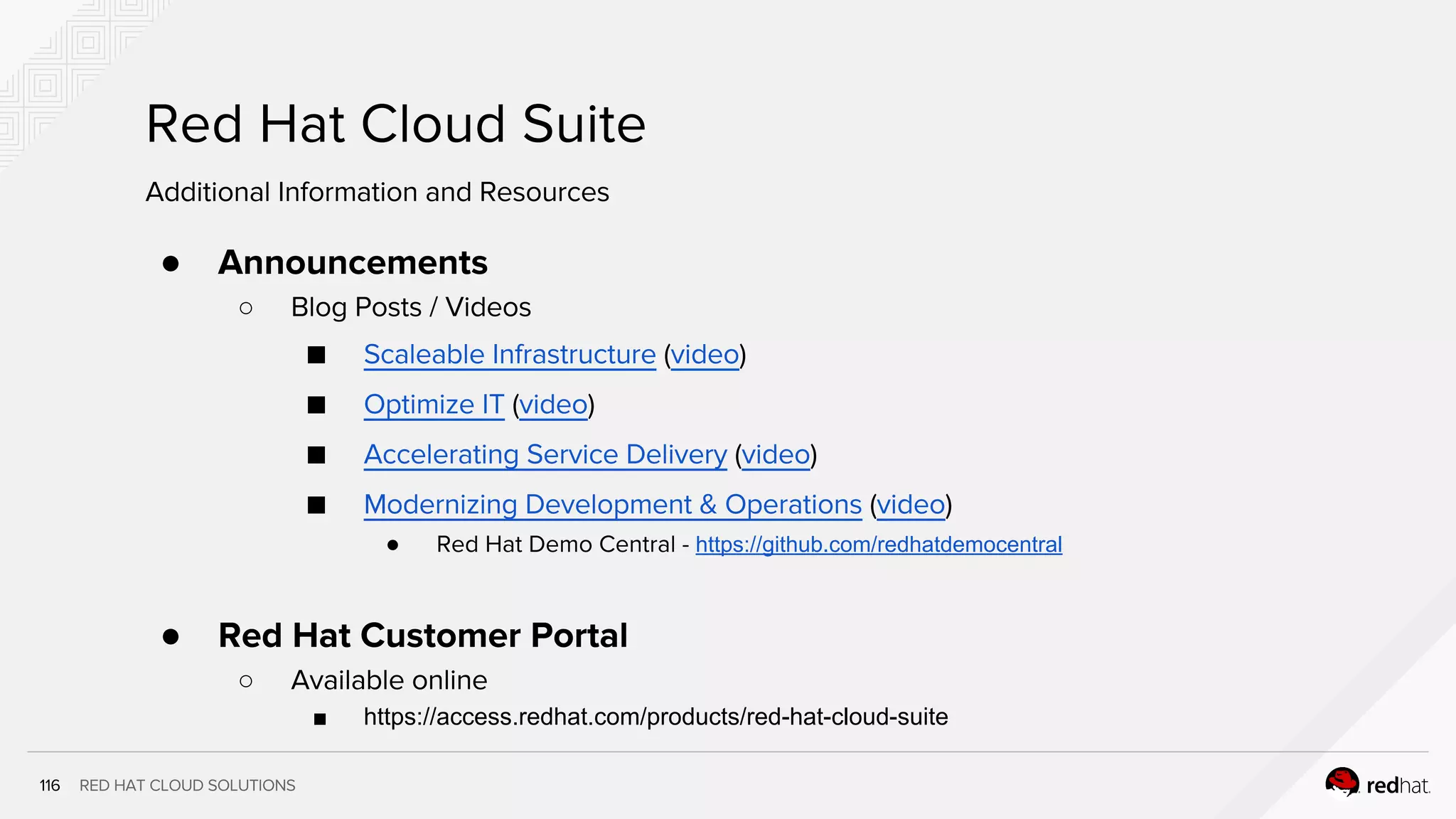Viewport: 1456px width, 819px height.
Task: Click the 'Announcements' heading
Action: click(353, 262)
